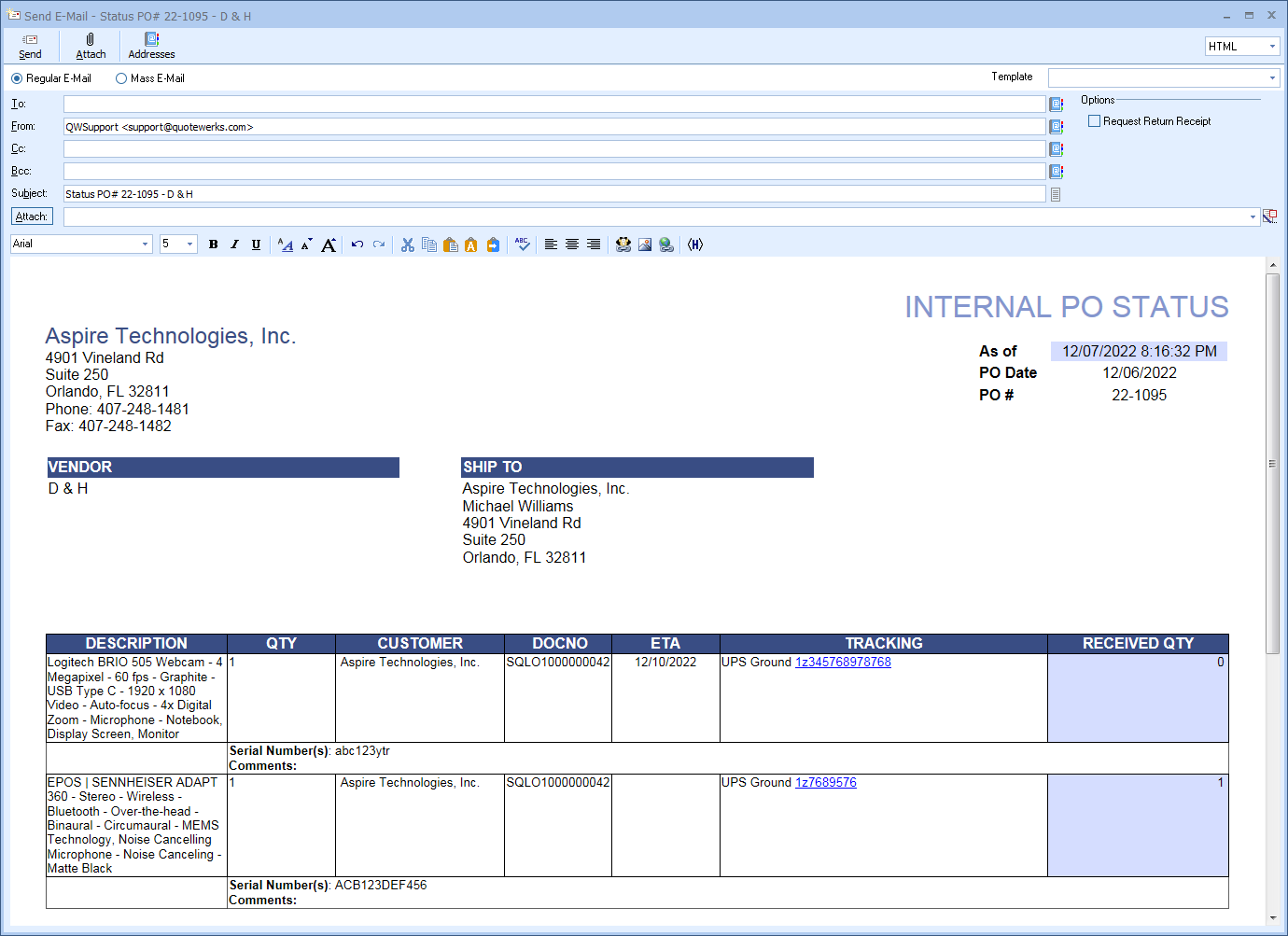Click the manage attachments icon beside Attach field
The image size is (1288, 936).
click(x=1269, y=217)
